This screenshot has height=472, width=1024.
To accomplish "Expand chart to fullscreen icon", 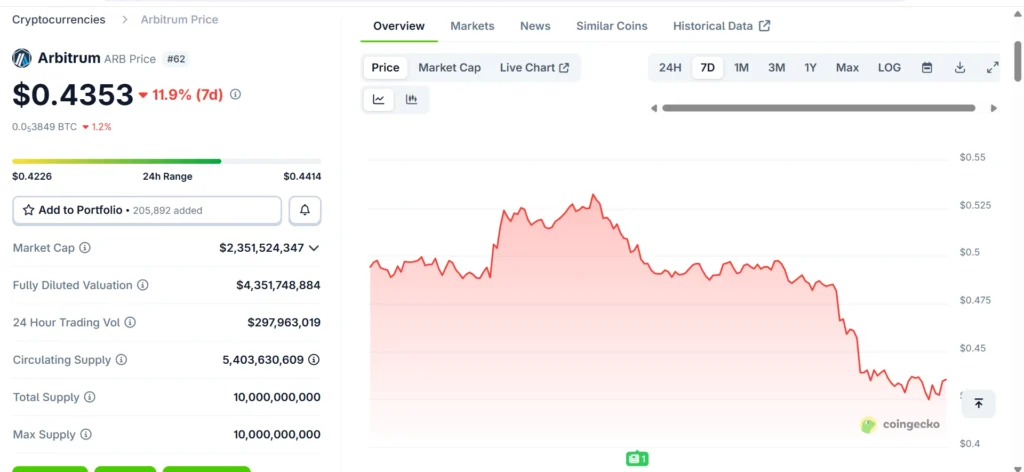I will [992, 67].
